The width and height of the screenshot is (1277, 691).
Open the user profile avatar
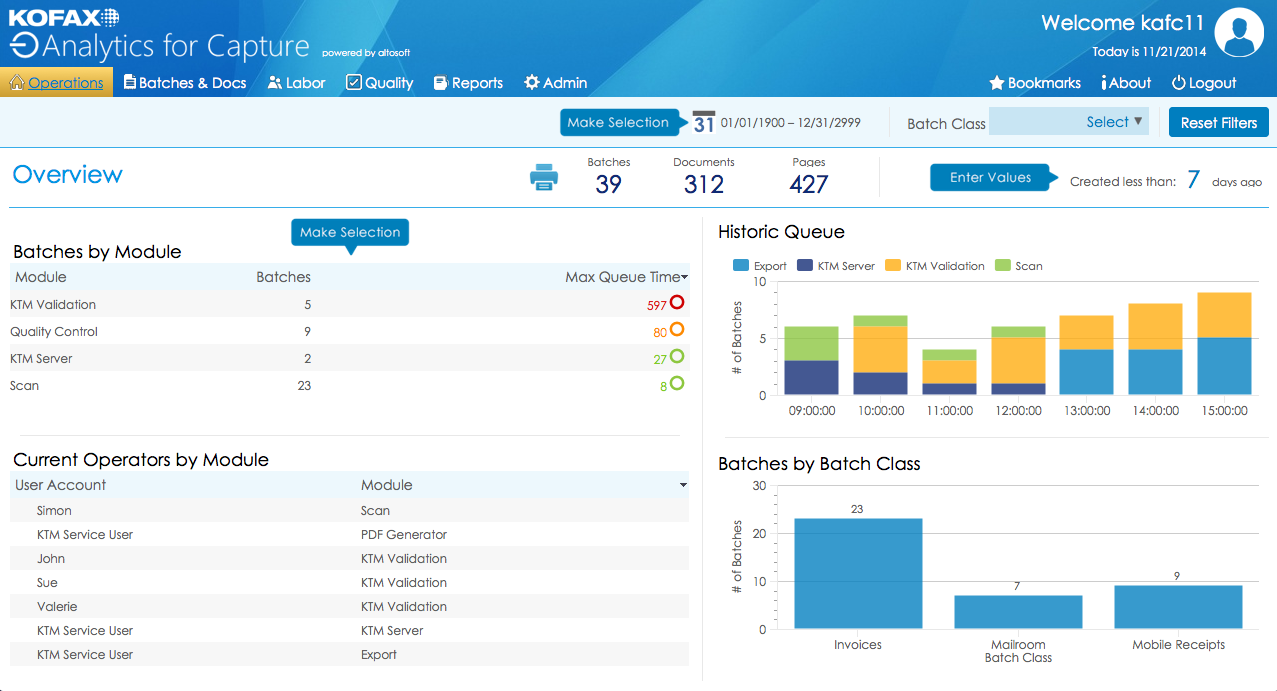1239,35
